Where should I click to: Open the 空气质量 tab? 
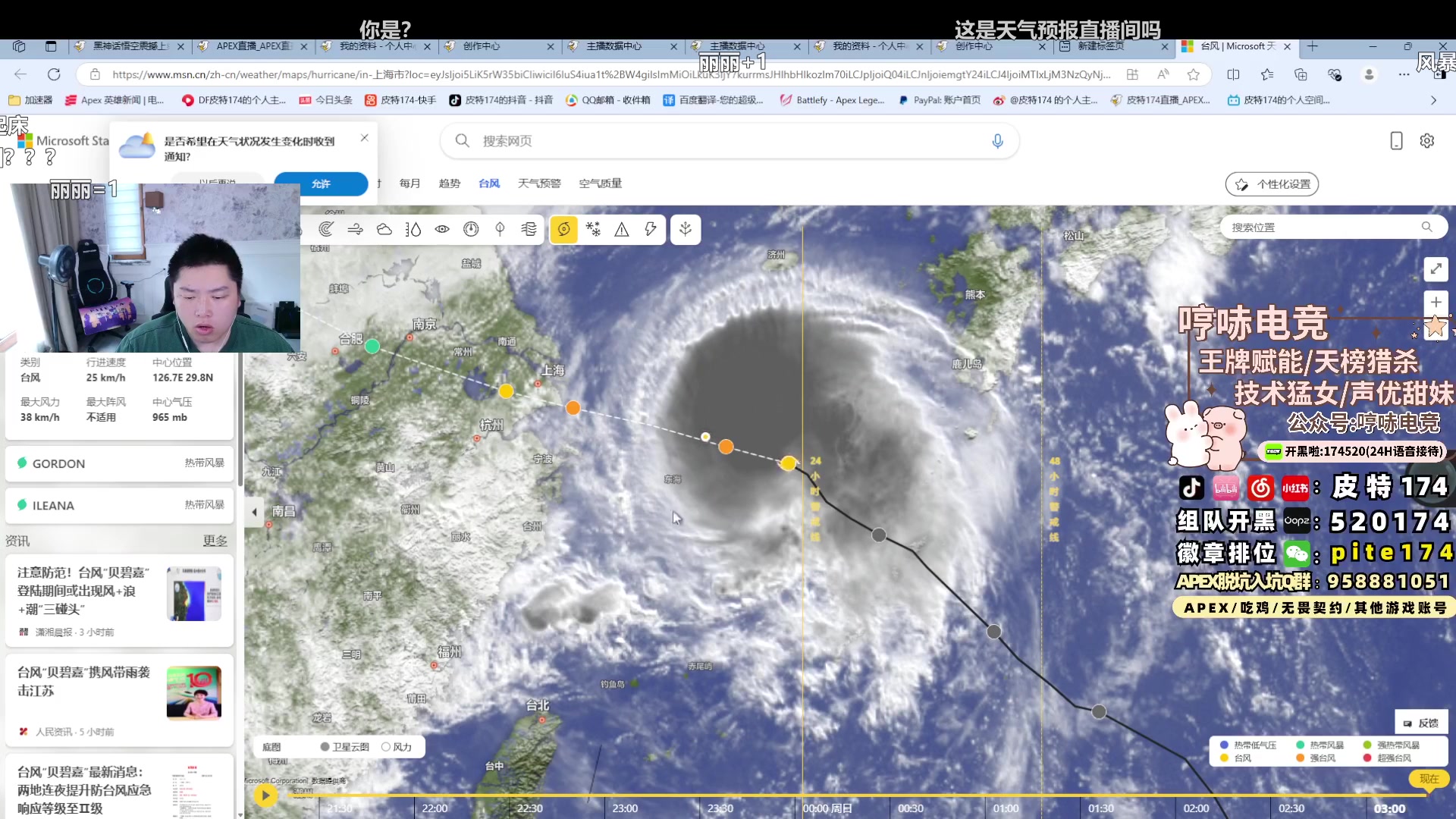coord(601,184)
